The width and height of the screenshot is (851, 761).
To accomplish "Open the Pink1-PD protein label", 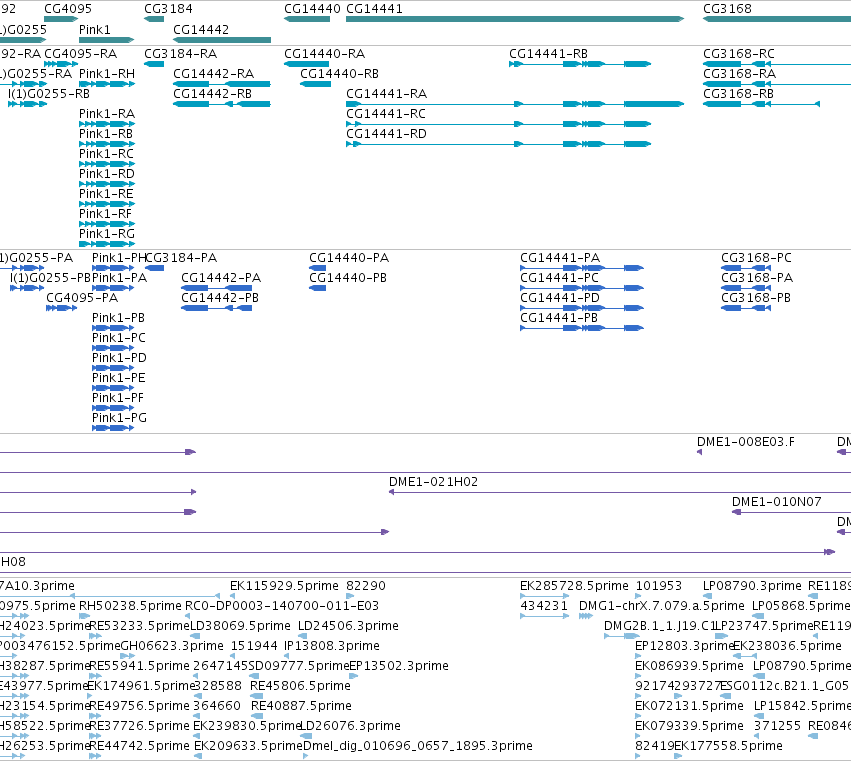I will [119, 358].
